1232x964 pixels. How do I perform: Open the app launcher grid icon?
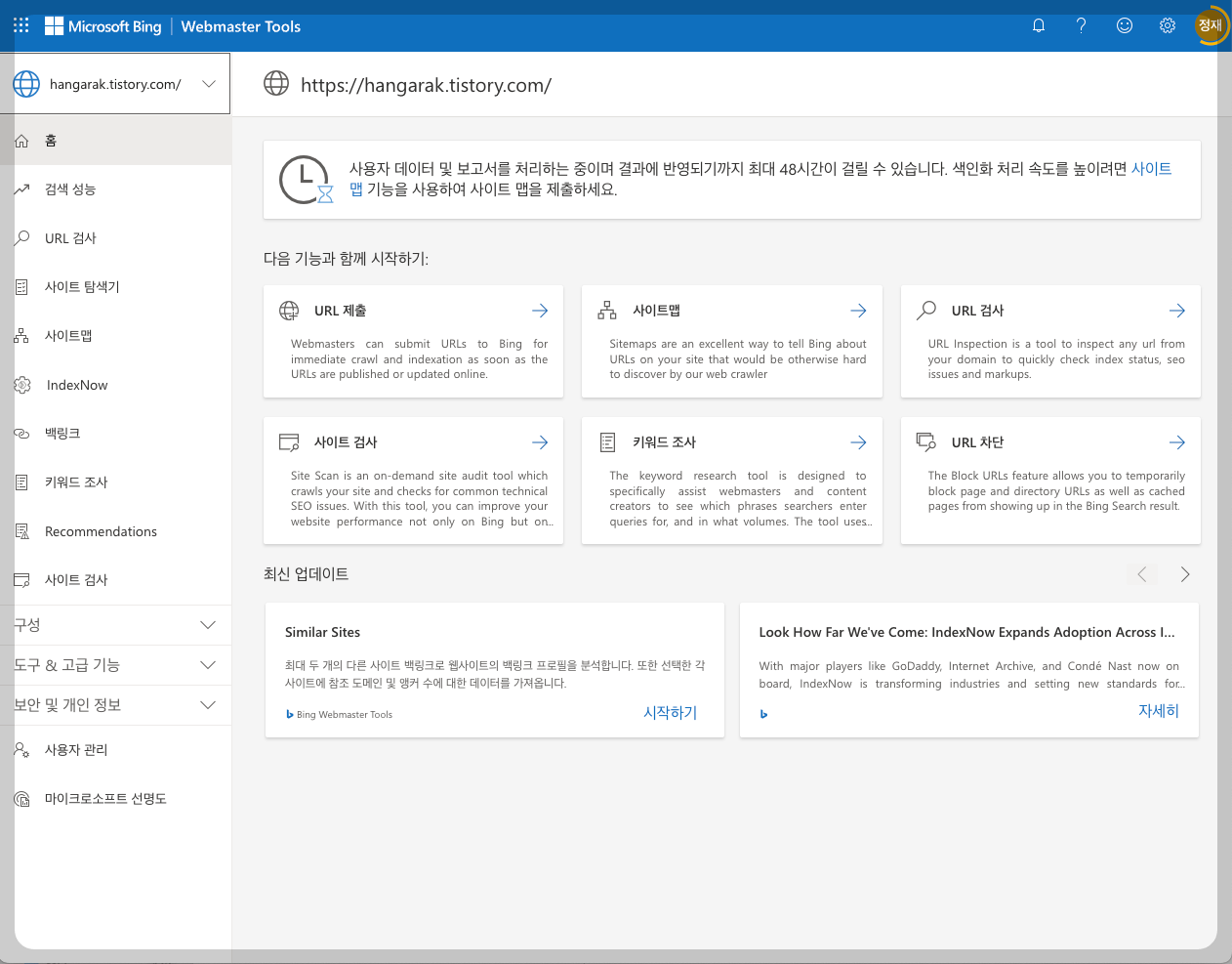[x=21, y=26]
